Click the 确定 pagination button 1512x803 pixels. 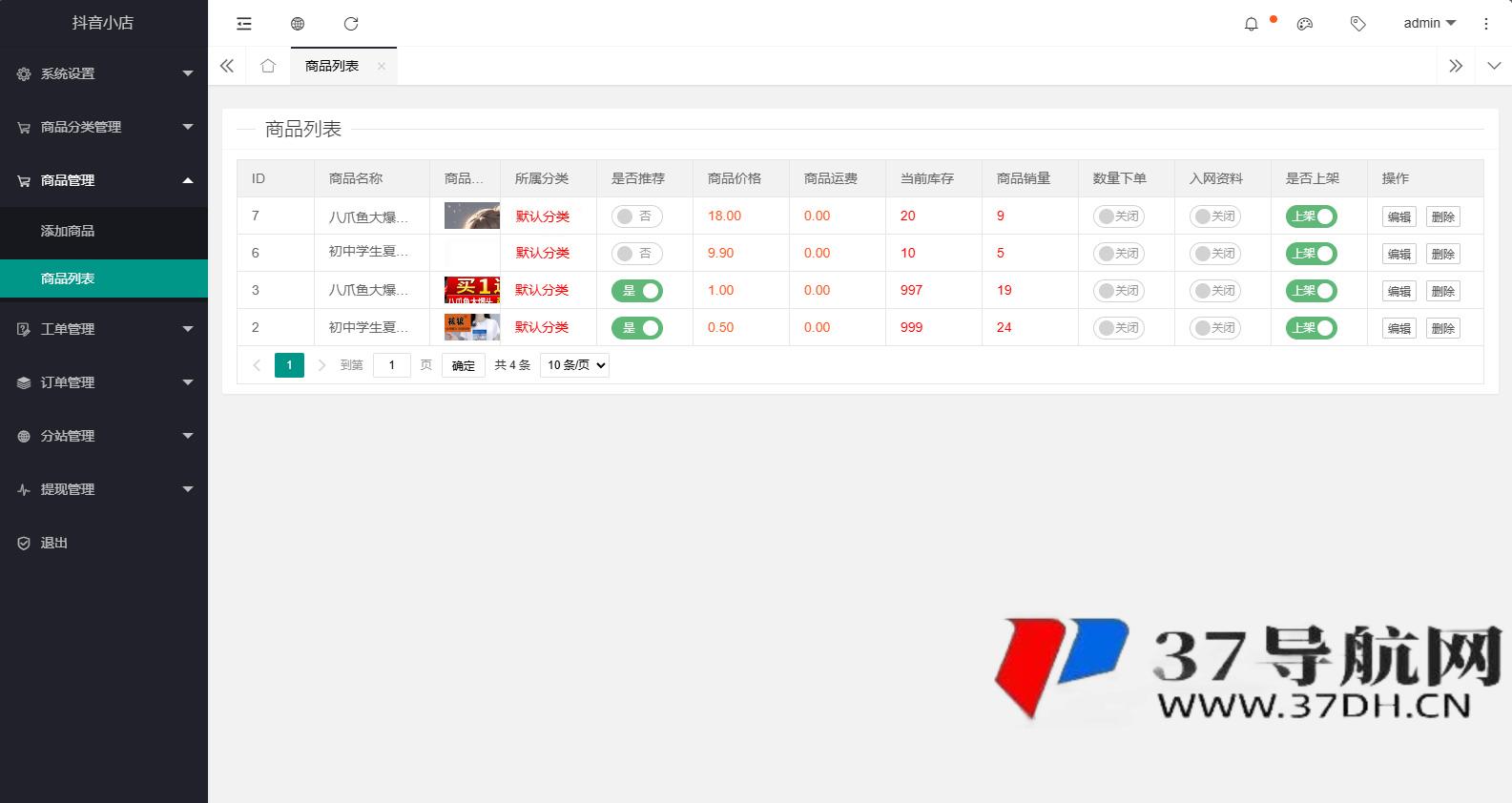[464, 365]
